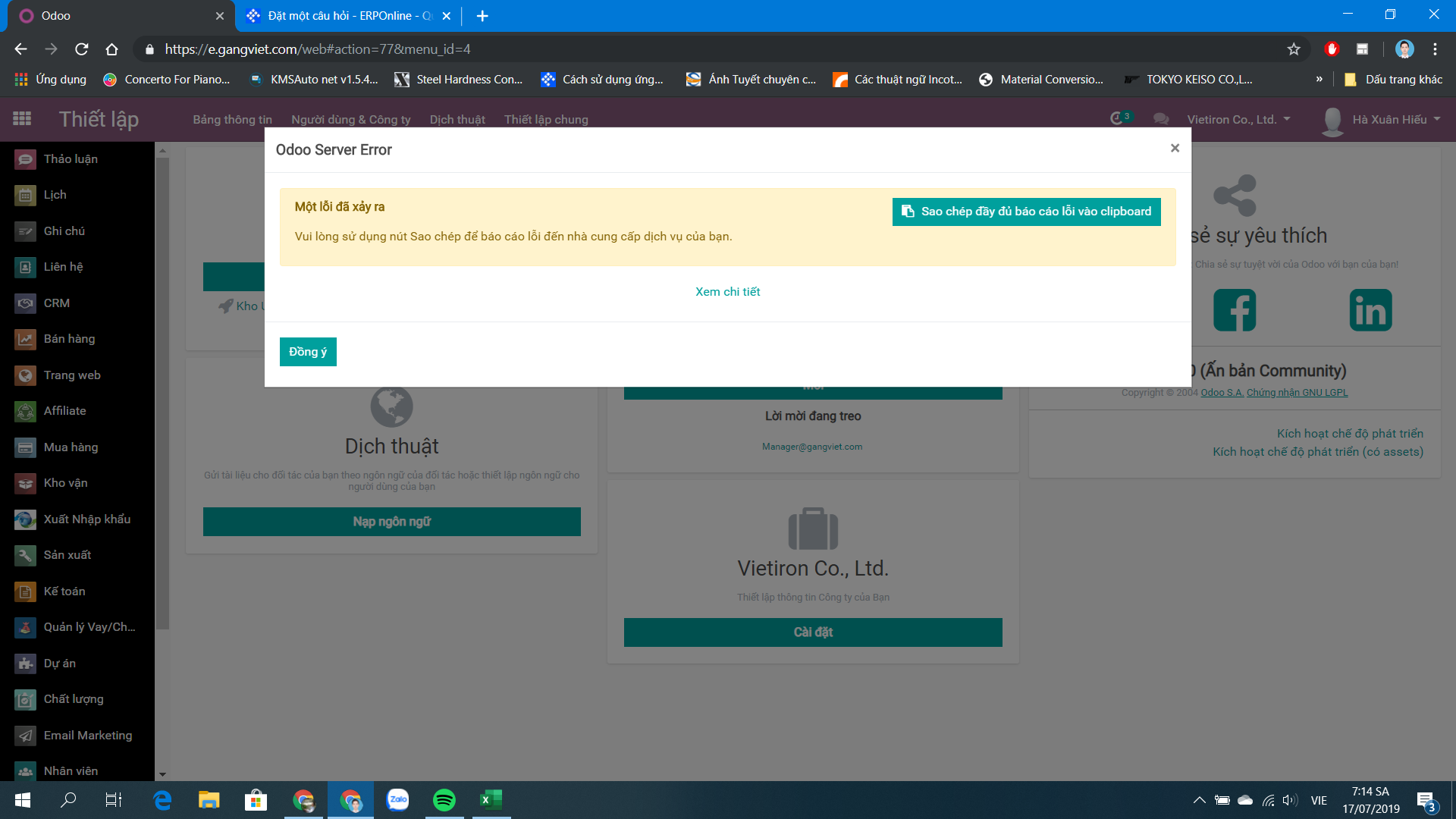
Task: Open Odoo S.A. copyright link
Action: [1222, 393]
